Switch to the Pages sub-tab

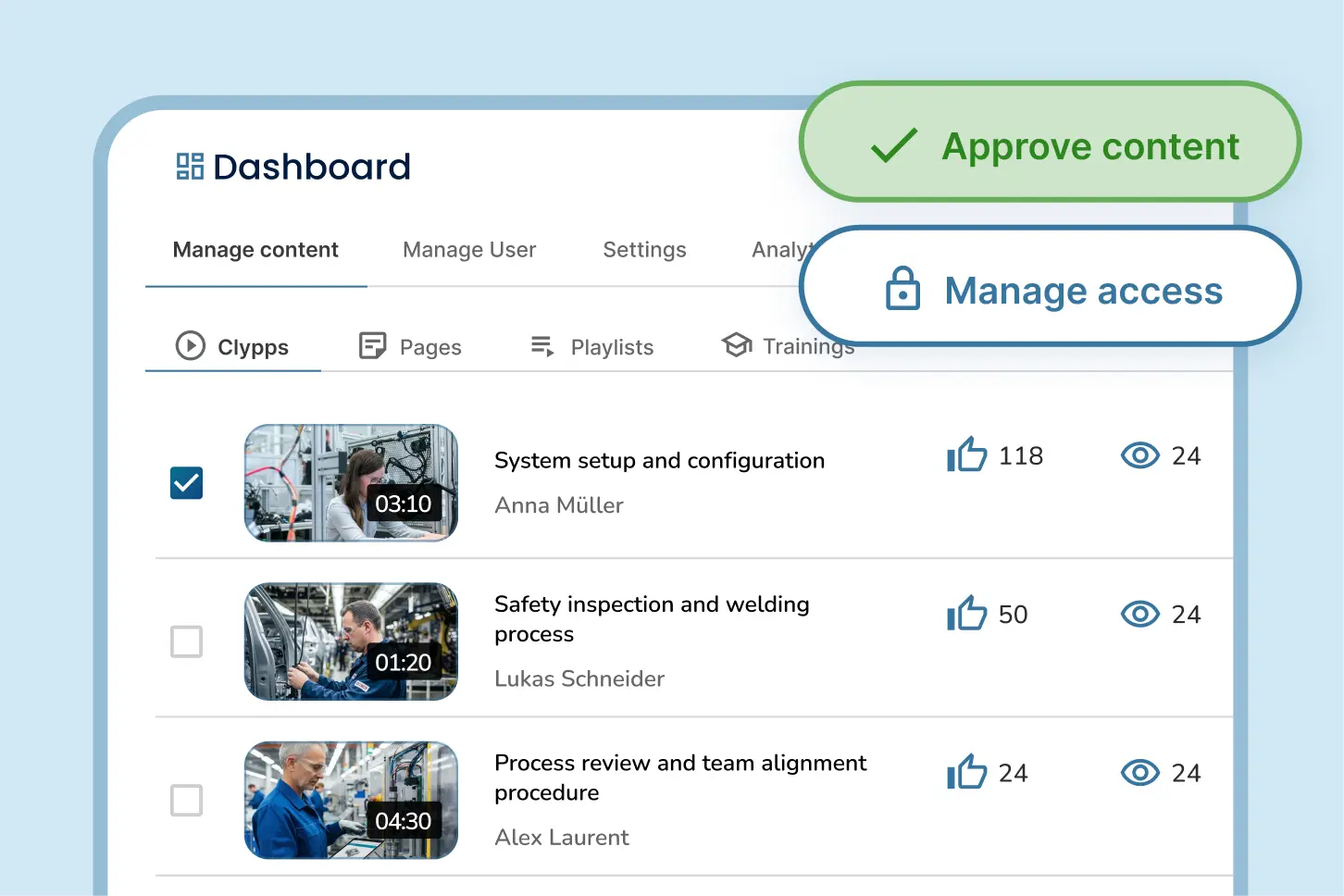[x=410, y=347]
